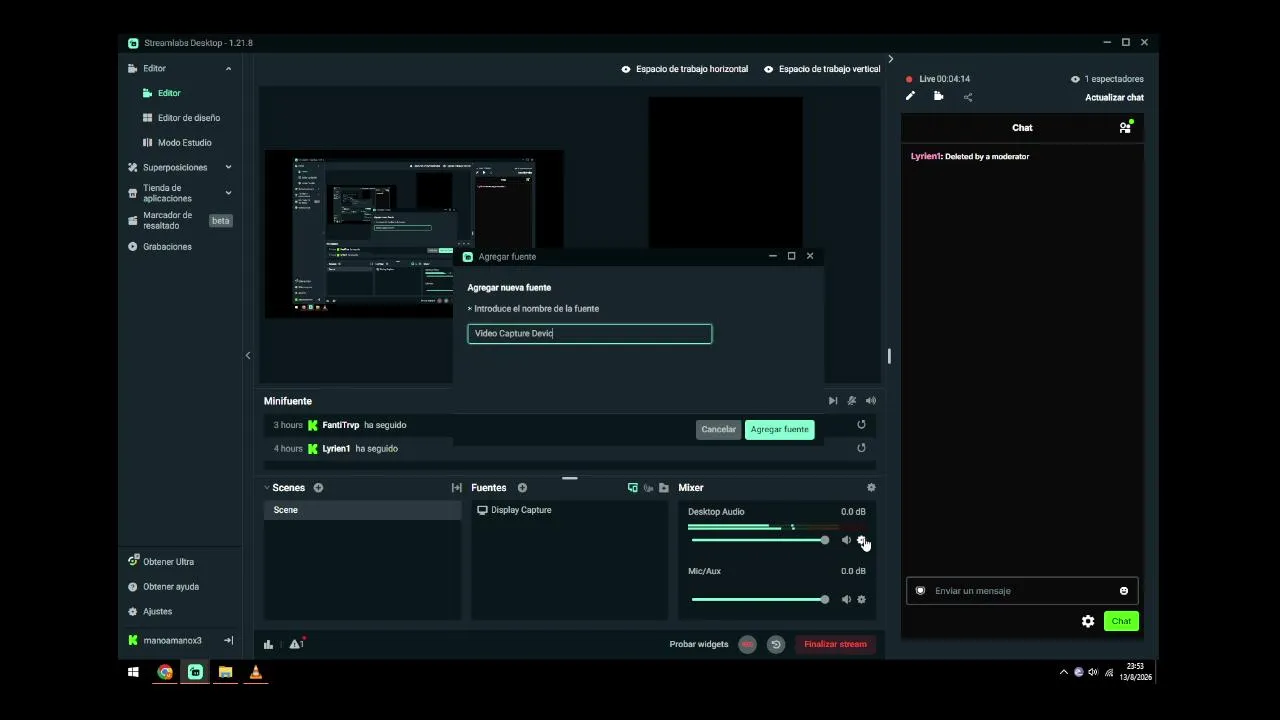Open File Explorer from taskbar
1280x720 pixels.
pyautogui.click(x=225, y=672)
